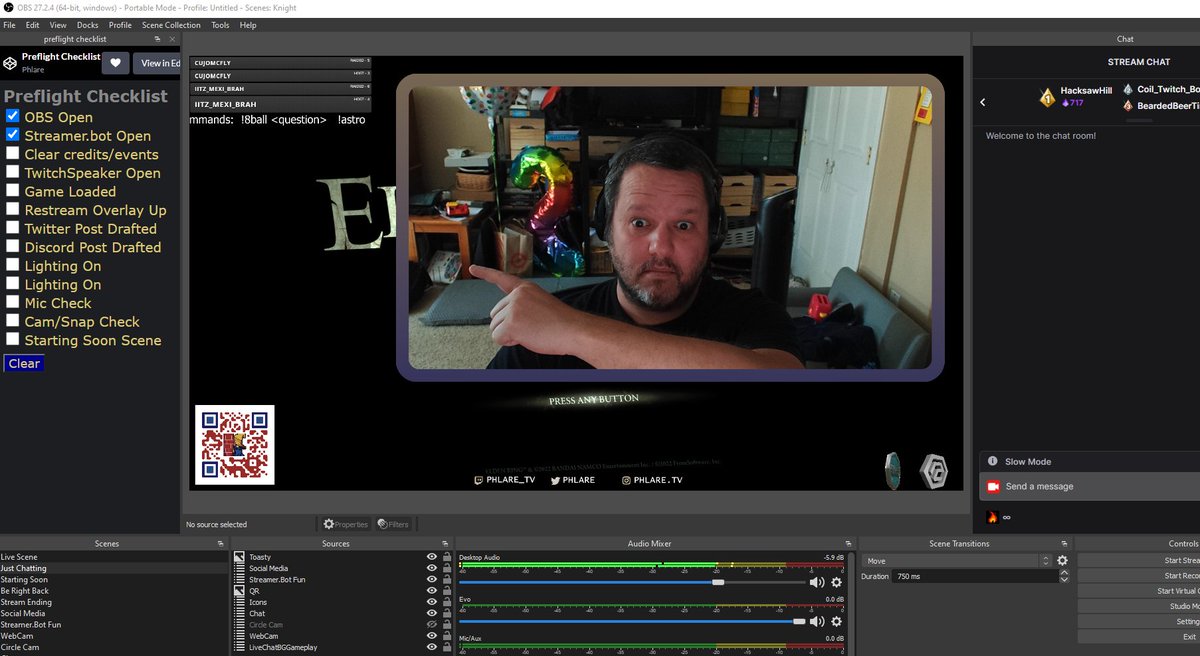
Task: Check the Game Loaded checkbox
Action: coord(13,190)
